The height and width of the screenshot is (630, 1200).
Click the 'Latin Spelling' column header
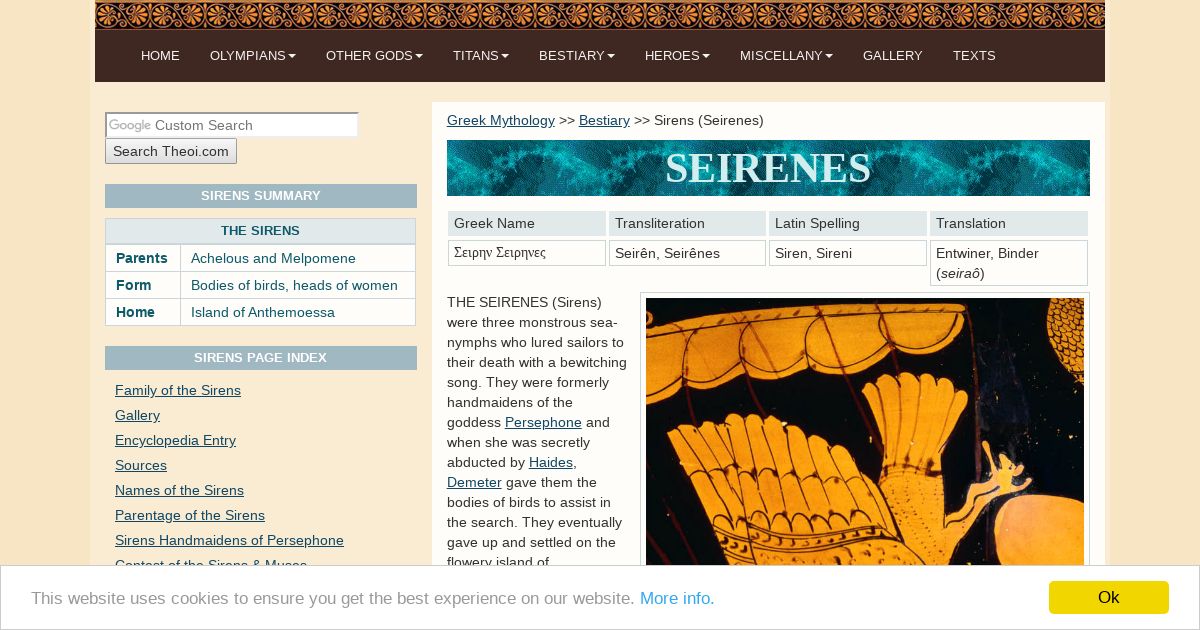click(x=848, y=223)
